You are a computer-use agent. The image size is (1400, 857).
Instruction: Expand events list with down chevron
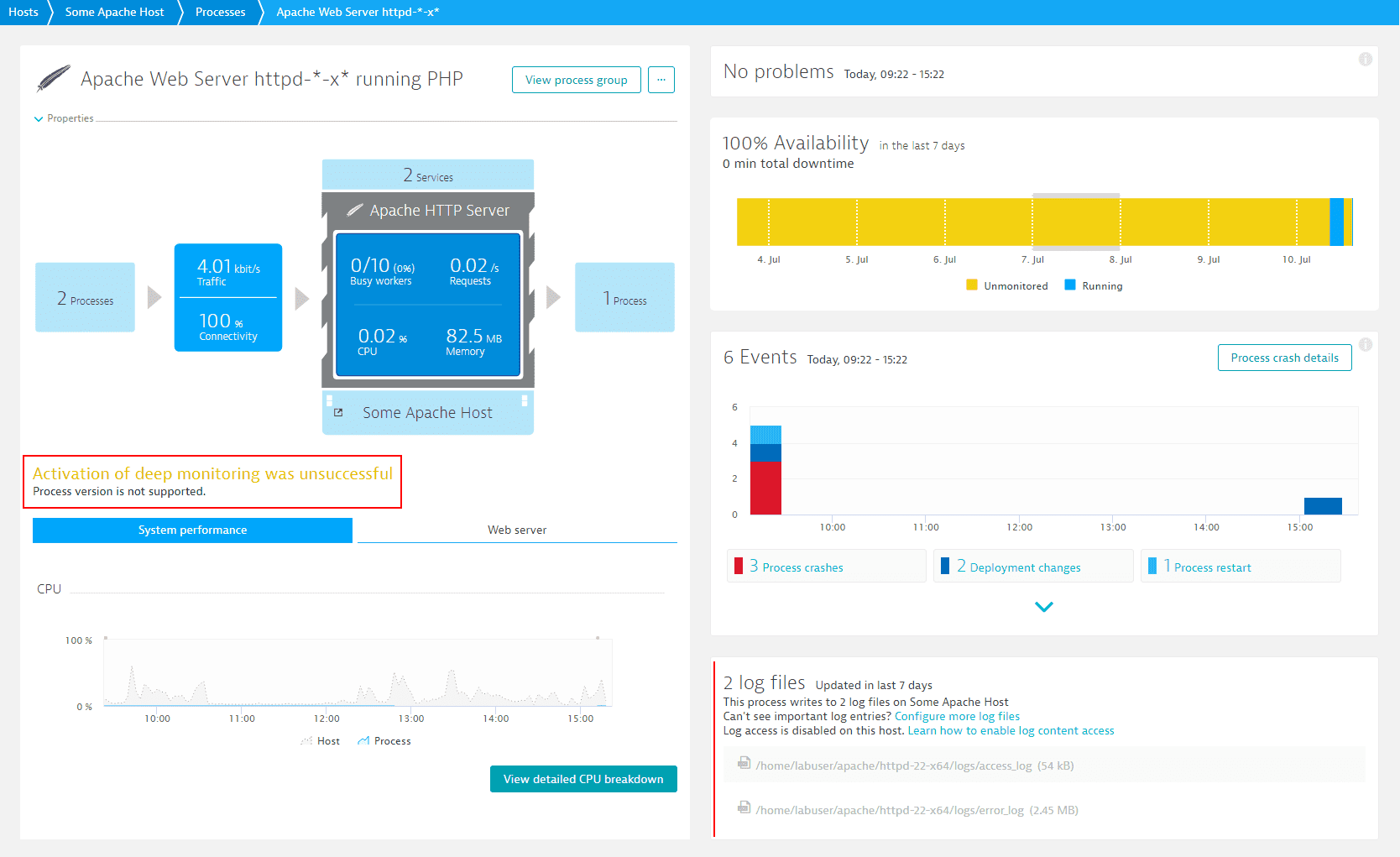click(x=1044, y=607)
